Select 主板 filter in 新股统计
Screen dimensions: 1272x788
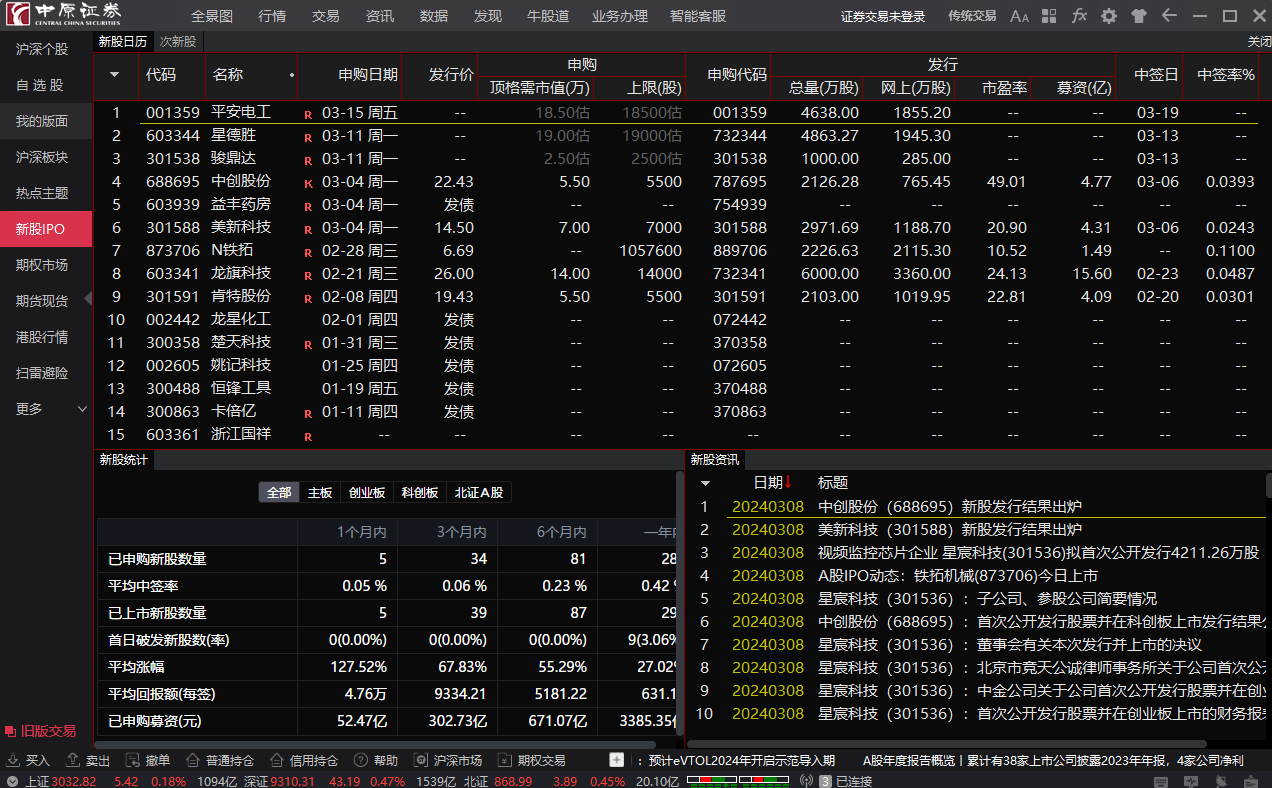[320, 492]
